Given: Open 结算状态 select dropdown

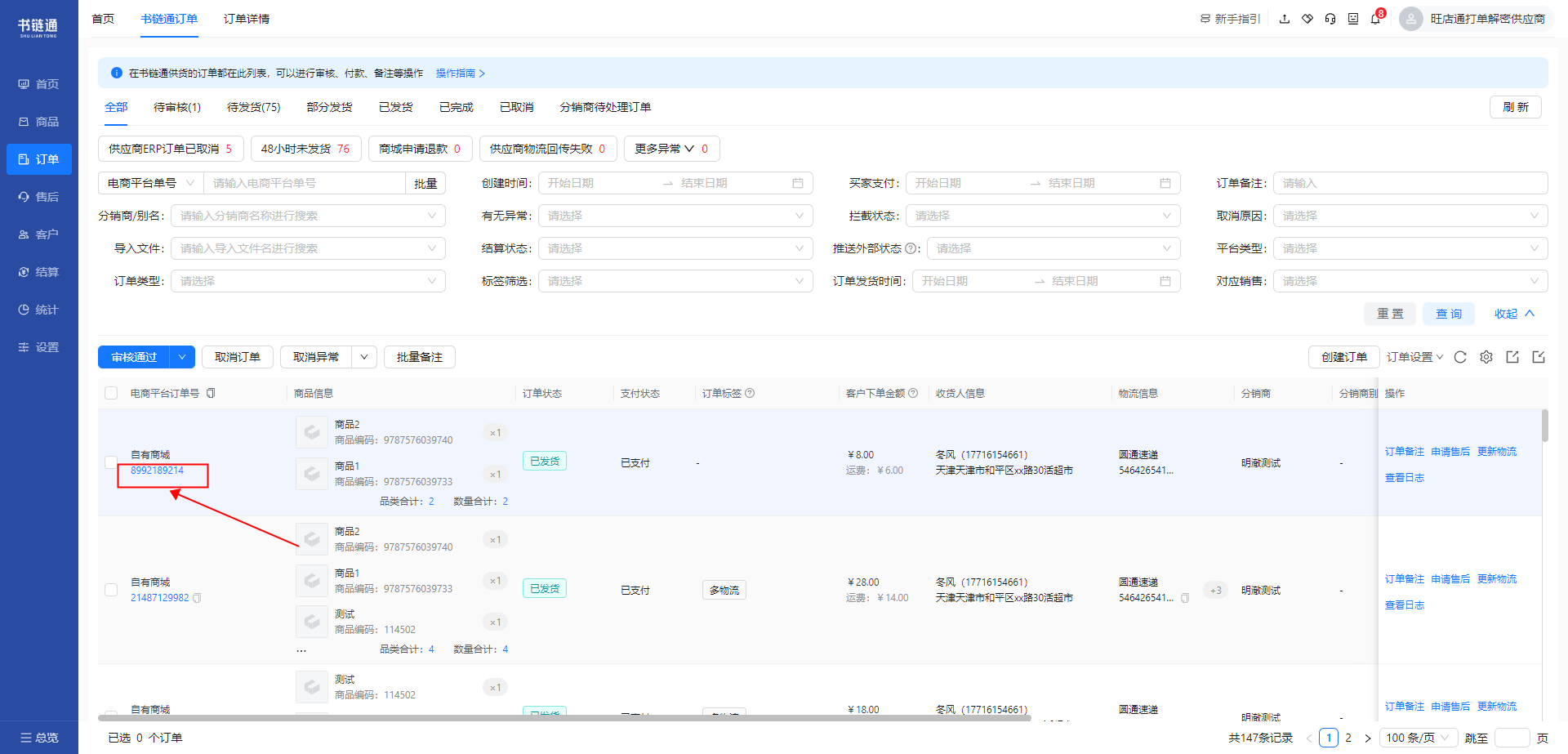Looking at the screenshot, I should (x=675, y=248).
